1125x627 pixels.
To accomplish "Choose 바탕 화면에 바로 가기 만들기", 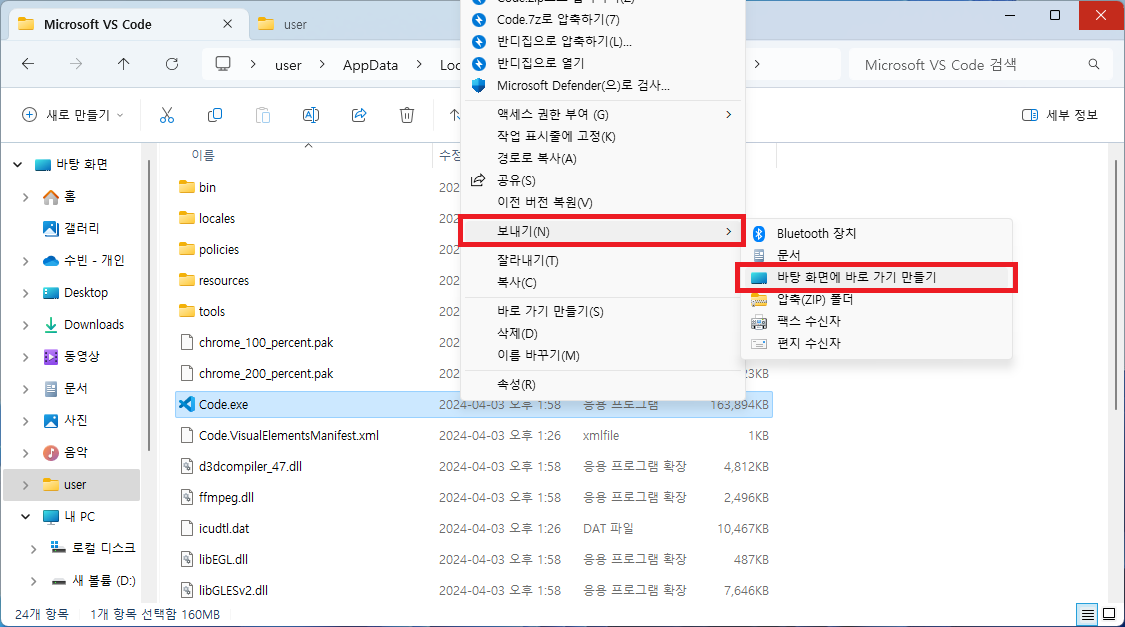I will pos(876,277).
